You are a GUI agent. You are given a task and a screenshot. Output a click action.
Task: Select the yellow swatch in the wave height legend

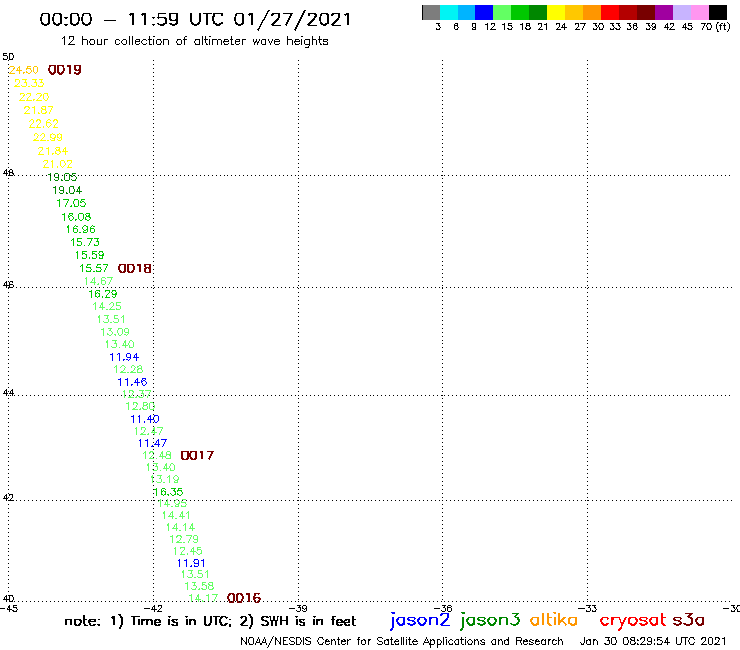coord(556,13)
